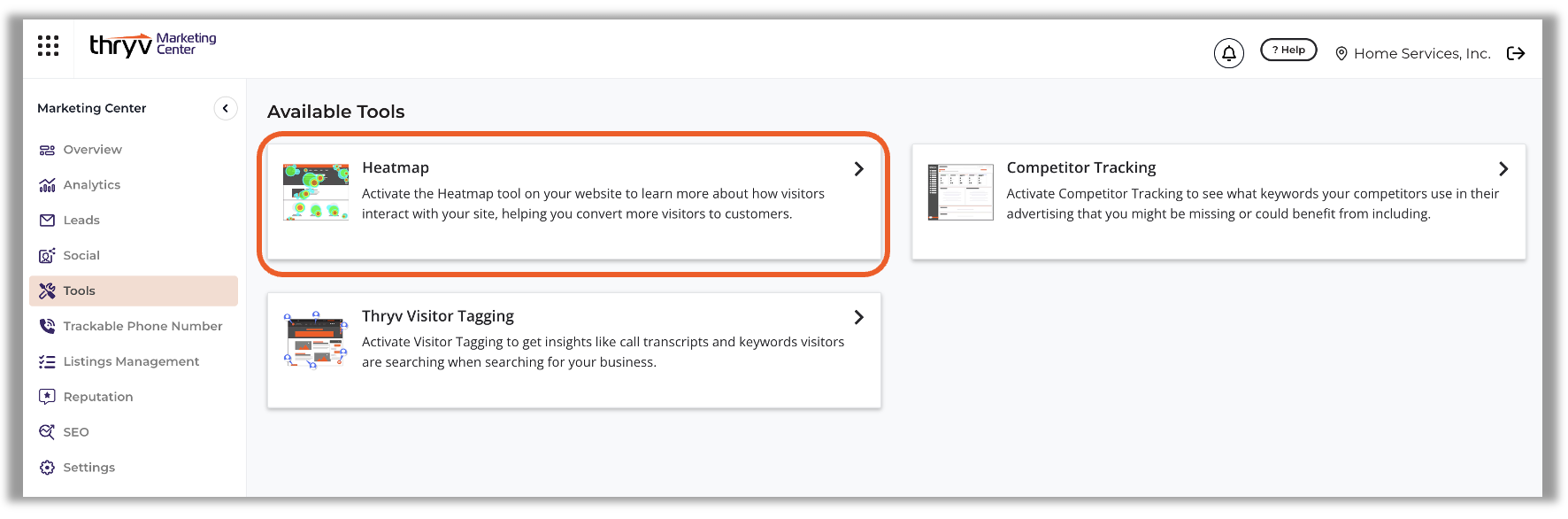Click the Help button

1288,50
